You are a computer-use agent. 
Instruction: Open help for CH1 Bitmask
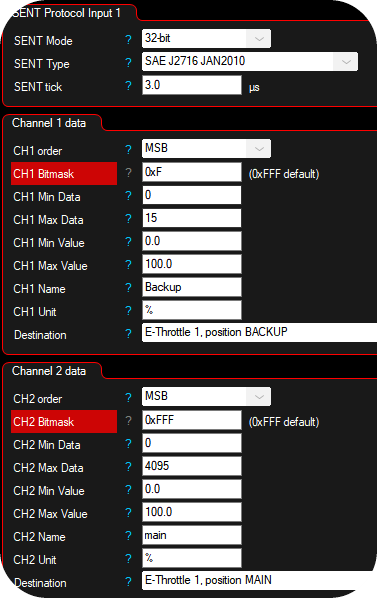(x=128, y=173)
